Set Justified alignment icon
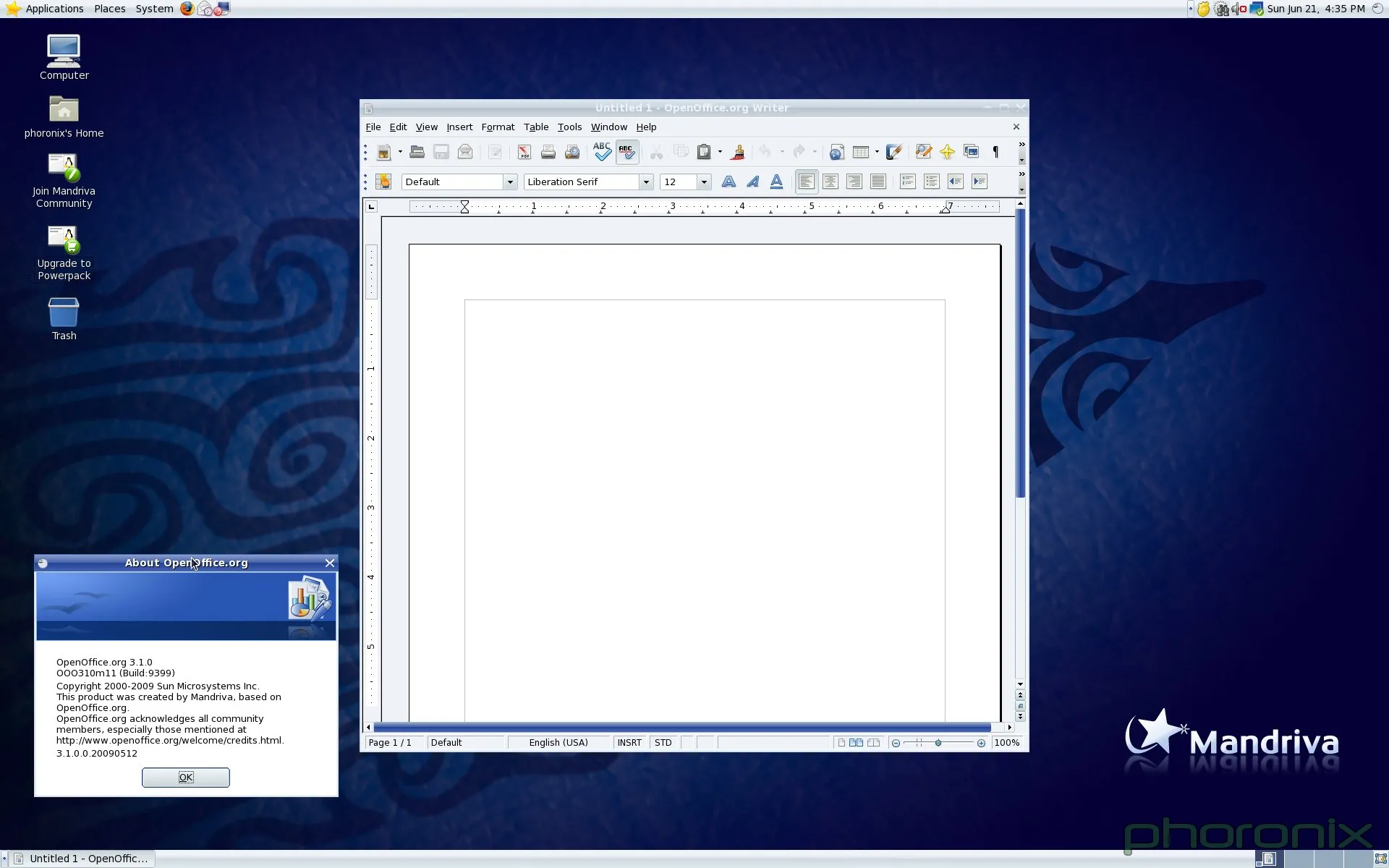The image size is (1389, 868). [x=878, y=182]
